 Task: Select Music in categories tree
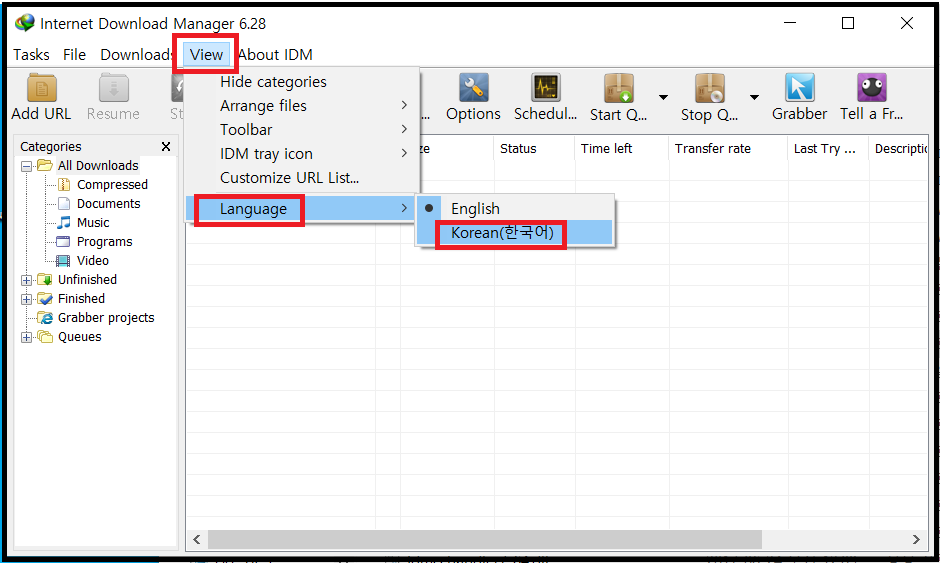93,222
